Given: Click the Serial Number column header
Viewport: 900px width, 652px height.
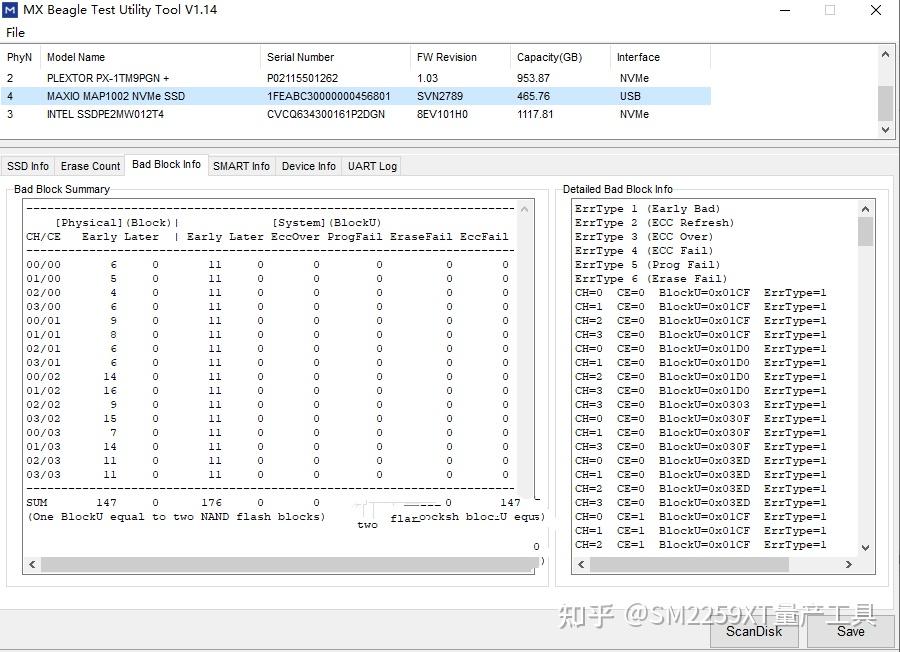Looking at the screenshot, I should (300, 57).
